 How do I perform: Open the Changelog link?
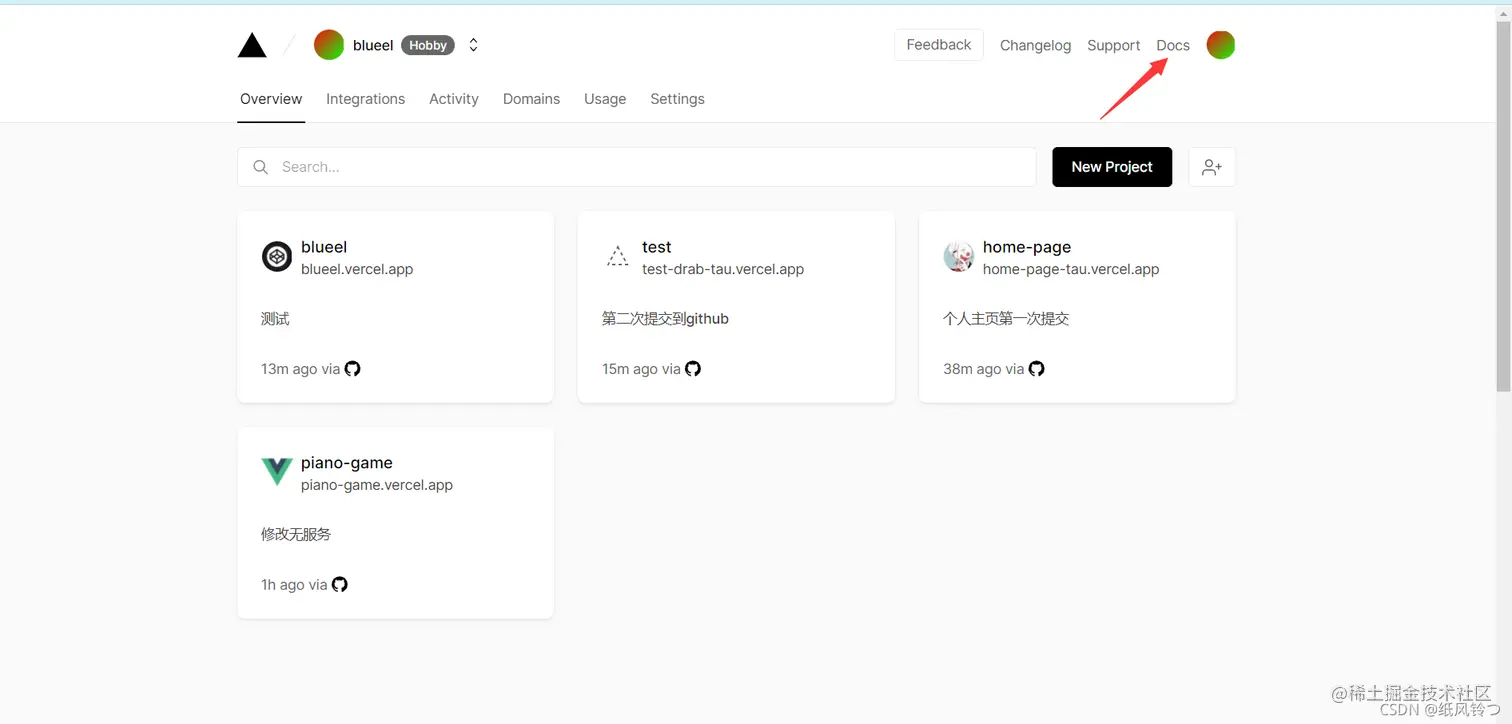pyautogui.click(x=1035, y=46)
